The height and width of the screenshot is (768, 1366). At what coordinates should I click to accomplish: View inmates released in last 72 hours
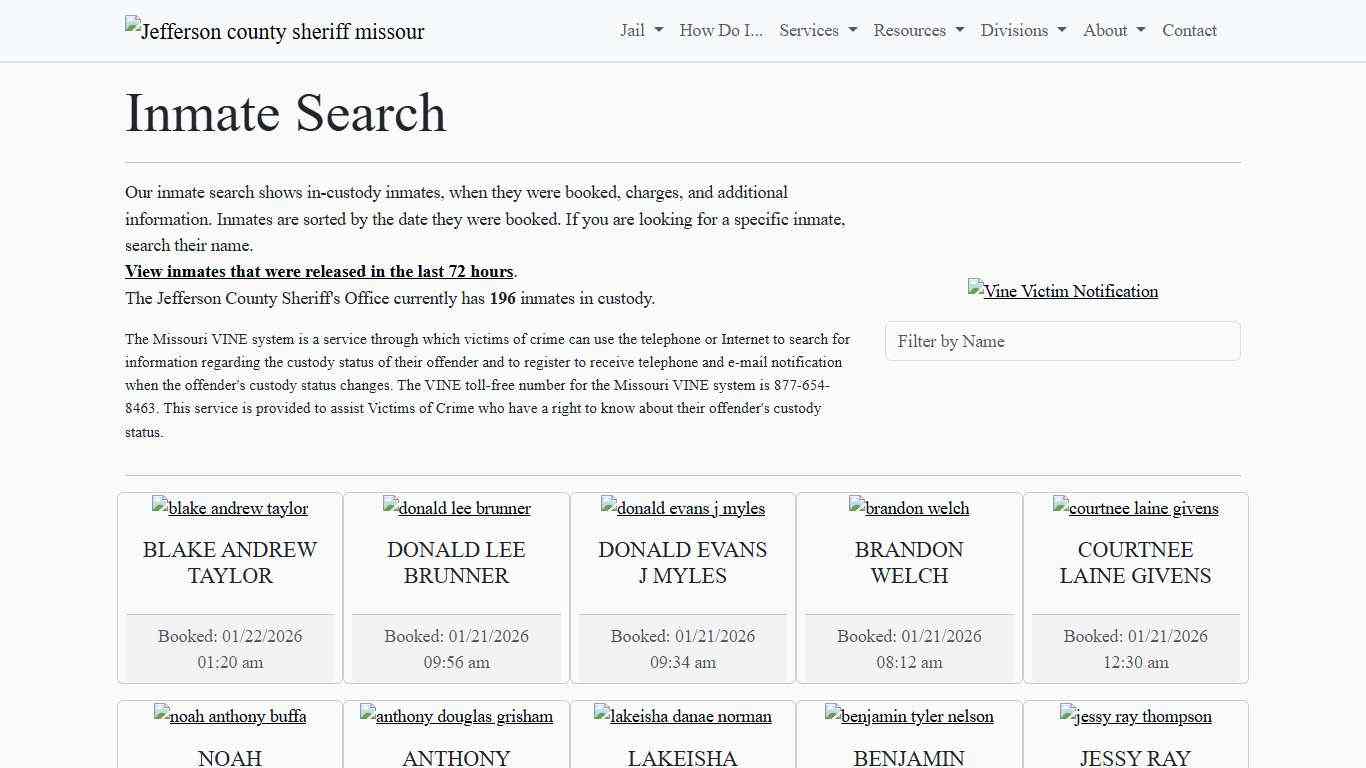click(x=319, y=271)
